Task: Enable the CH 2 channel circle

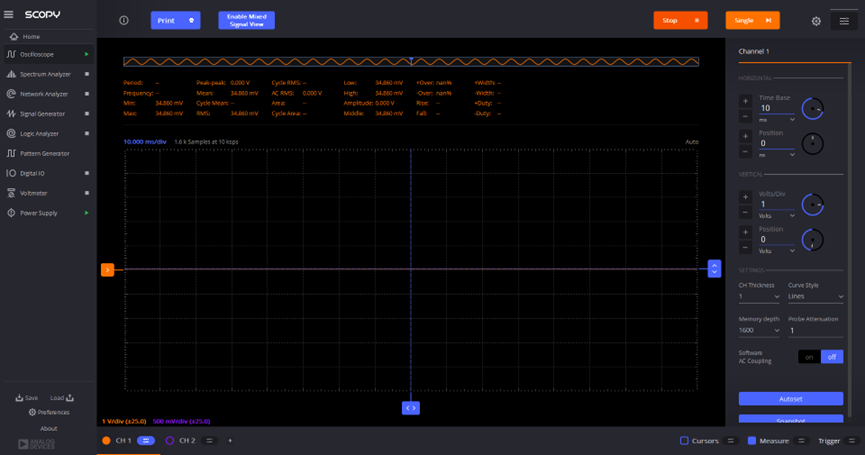Action: pos(170,441)
